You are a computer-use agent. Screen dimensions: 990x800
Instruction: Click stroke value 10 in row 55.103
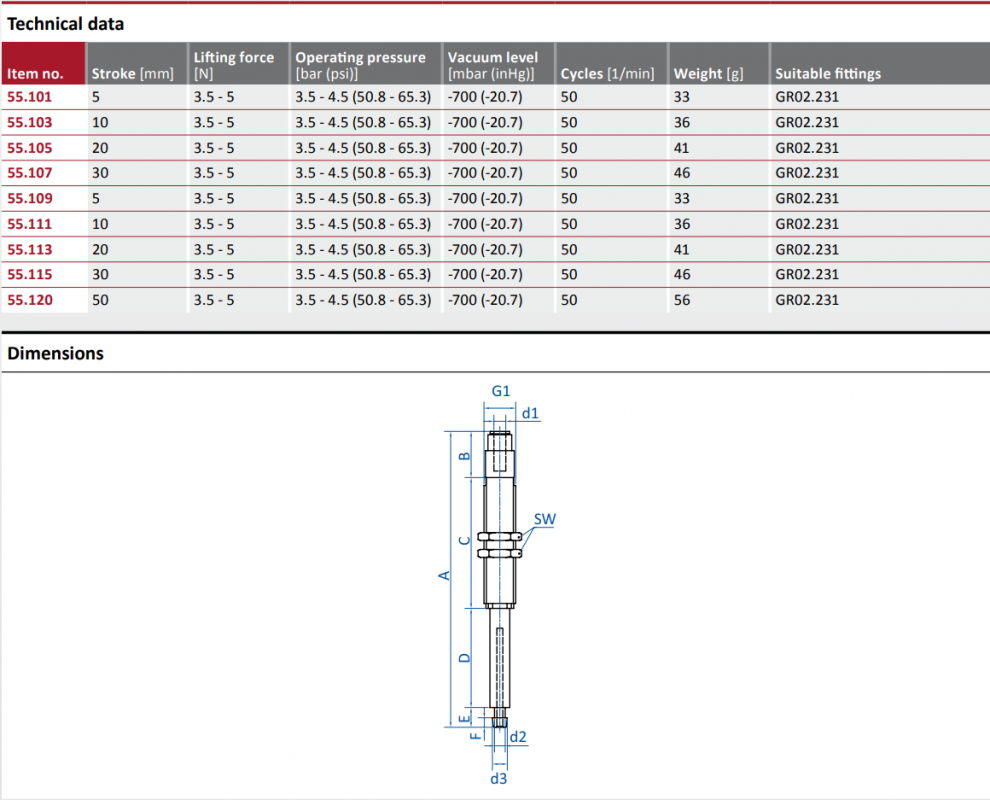[x=100, y=122]
